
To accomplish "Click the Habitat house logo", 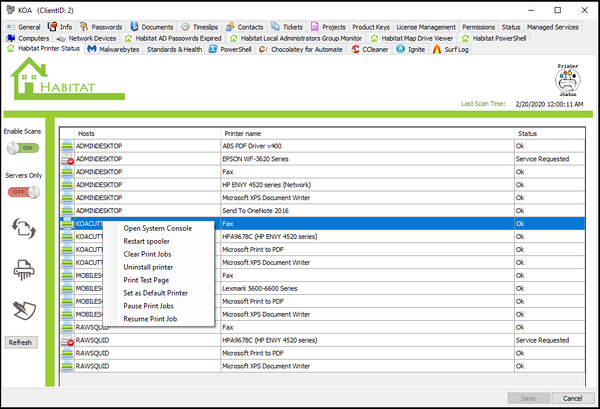I will click(x=67, y=79).
